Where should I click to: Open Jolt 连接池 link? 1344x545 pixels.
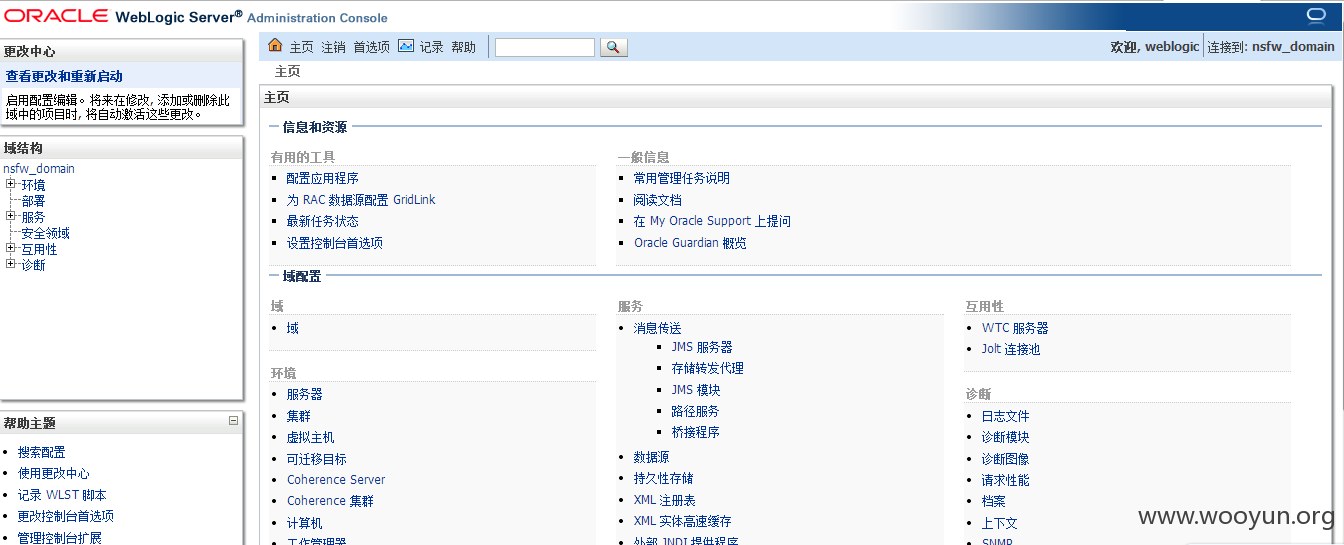pos(1011,349)
